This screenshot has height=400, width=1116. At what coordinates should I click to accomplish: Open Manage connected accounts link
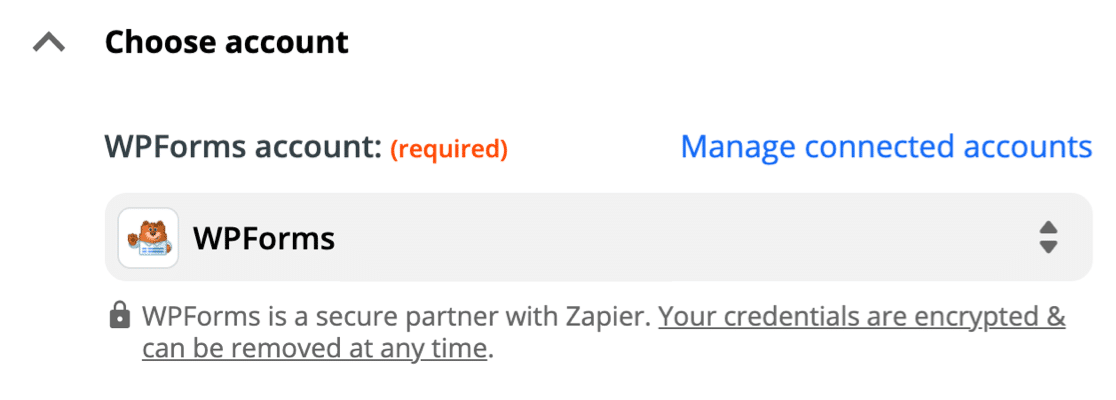886,148
